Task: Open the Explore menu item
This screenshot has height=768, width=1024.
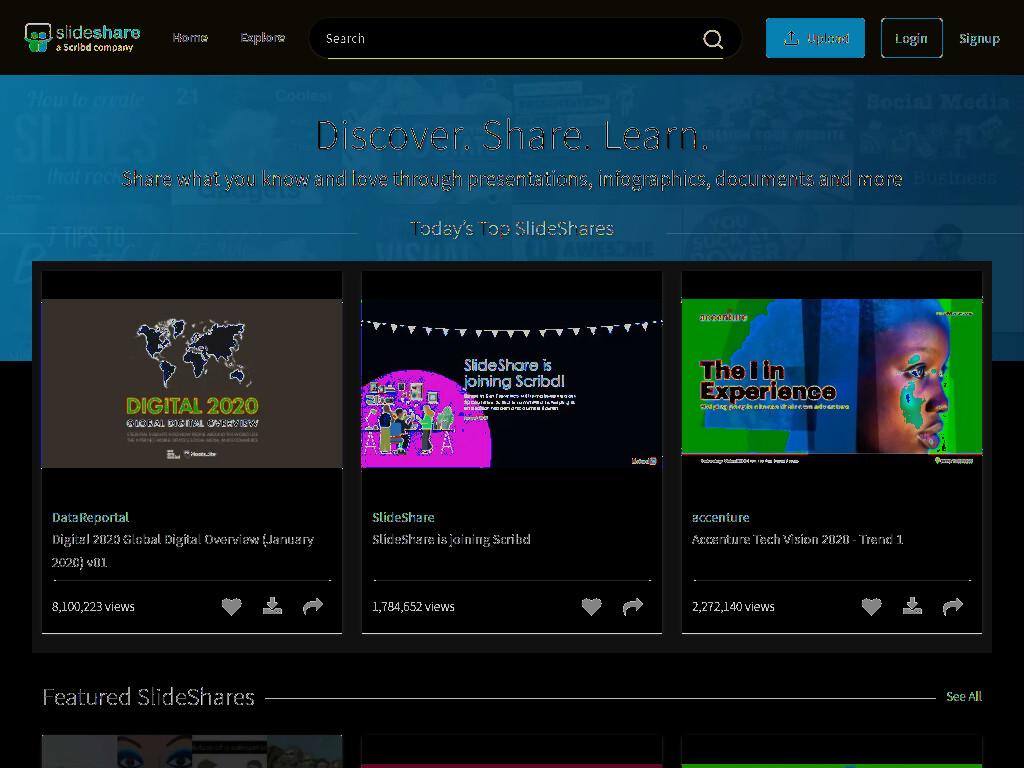Action: coord(263,38)
